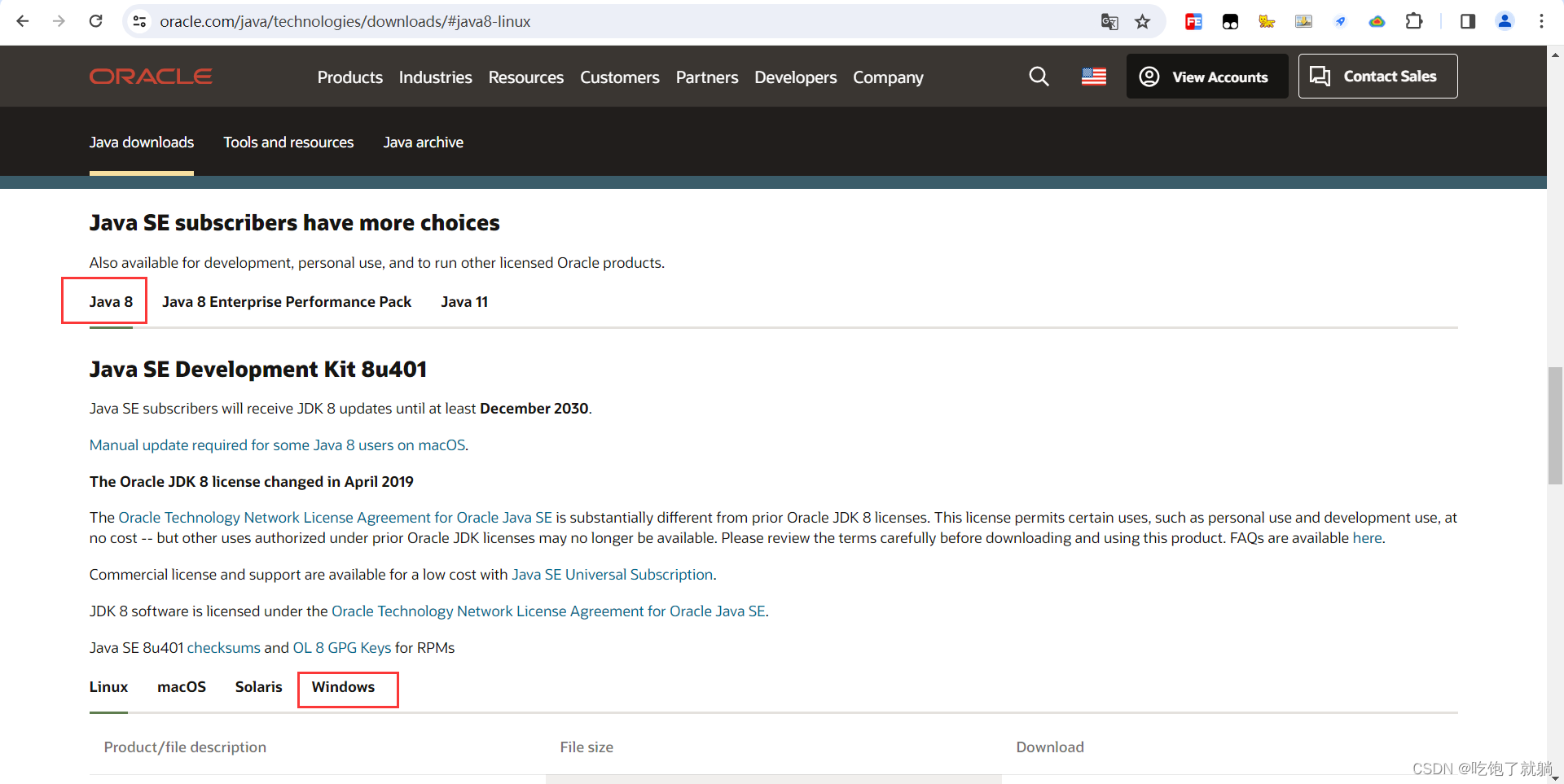1564x784 pixels.
Task: Open the Oracle site search
Action: [x=1039, y=77]
